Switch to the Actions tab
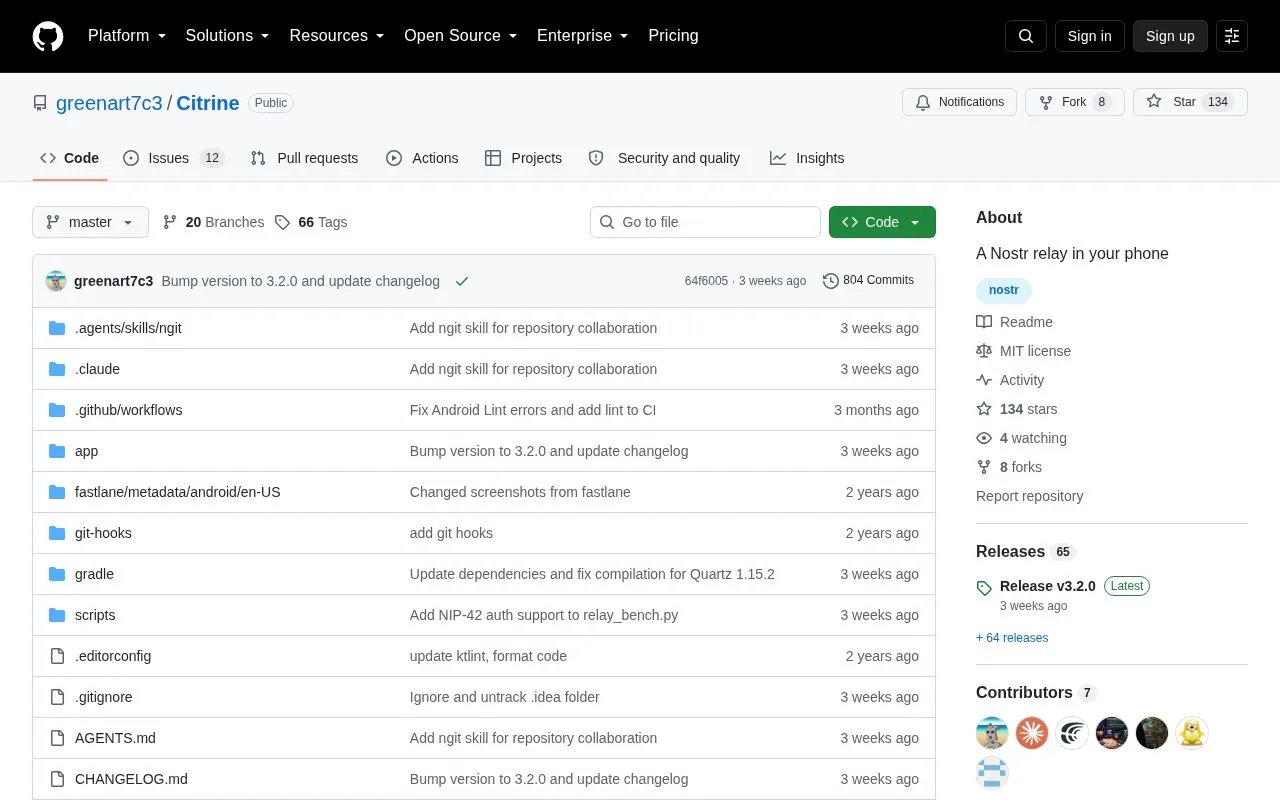Image resolution: width=1280 pixels, height=800 pixels. 422,158
